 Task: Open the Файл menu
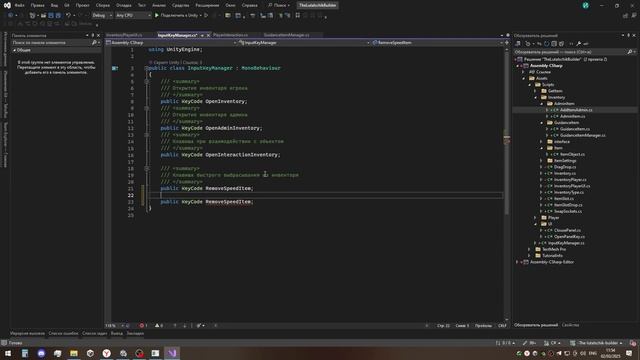coord(19,5)
